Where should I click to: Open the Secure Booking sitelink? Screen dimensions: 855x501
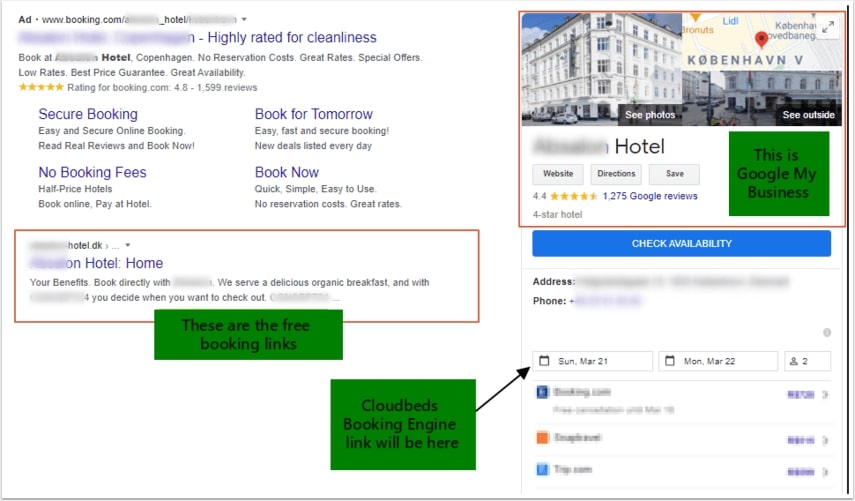(88, 114)
